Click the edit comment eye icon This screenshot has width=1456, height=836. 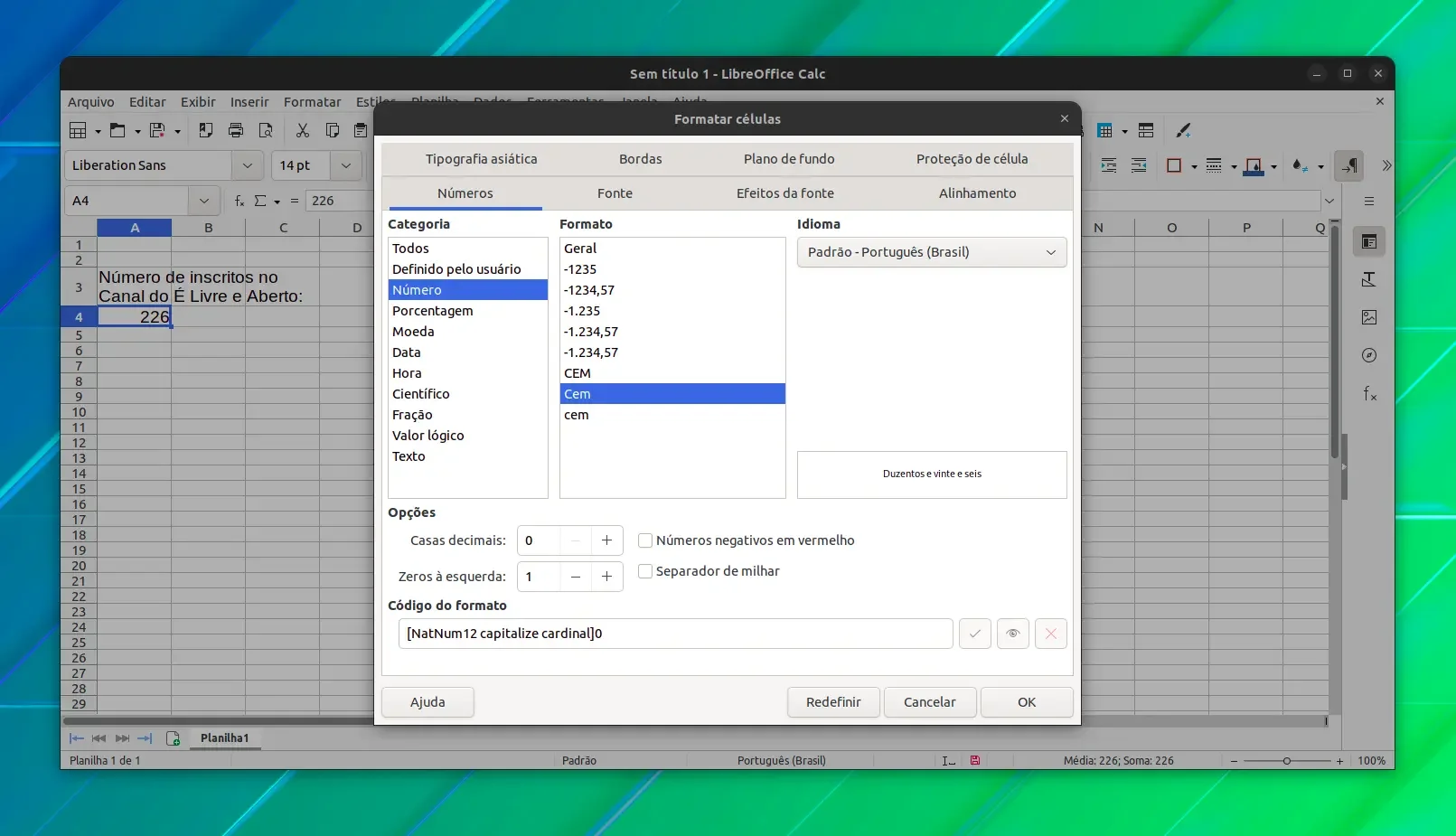click(x=1012, y=634)
